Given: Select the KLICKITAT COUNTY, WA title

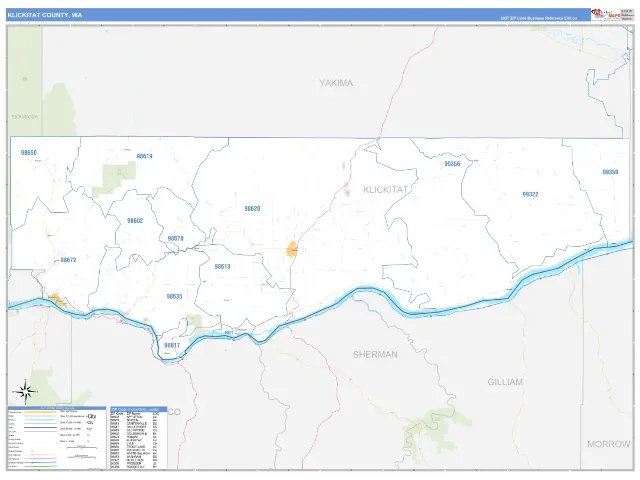Looking at the screenshot, I should (44, 15).
